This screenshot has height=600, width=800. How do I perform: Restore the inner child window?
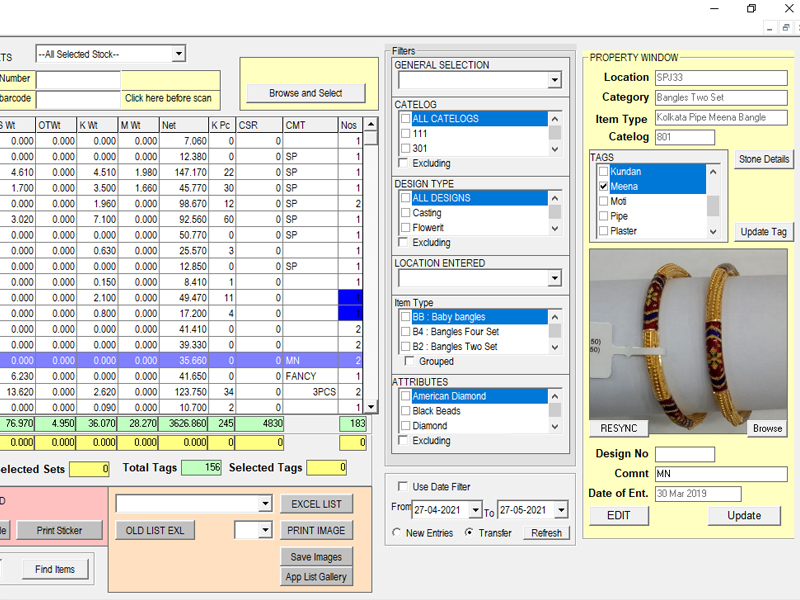(x=786, y=28)
